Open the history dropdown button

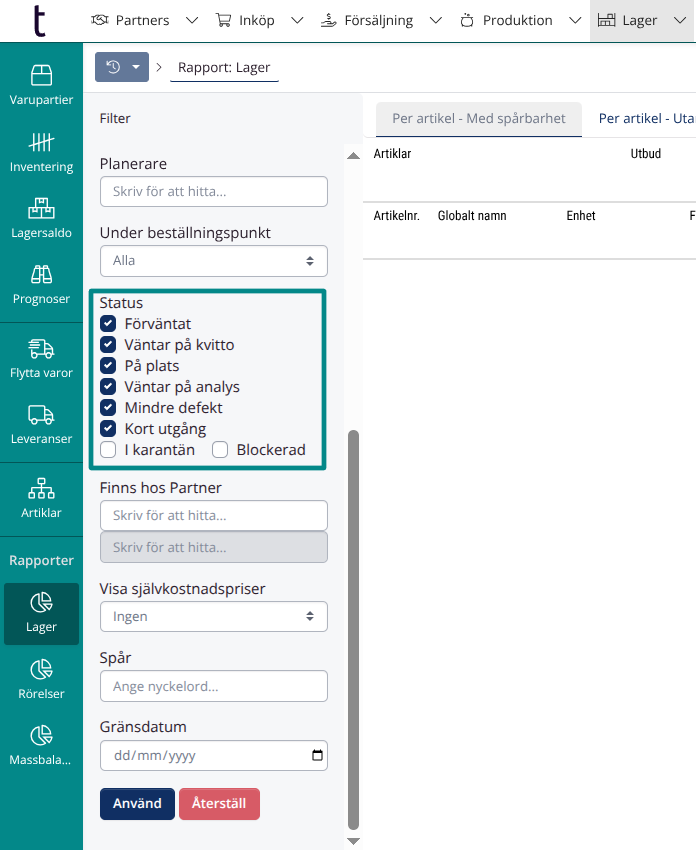(x=122, y=68)
